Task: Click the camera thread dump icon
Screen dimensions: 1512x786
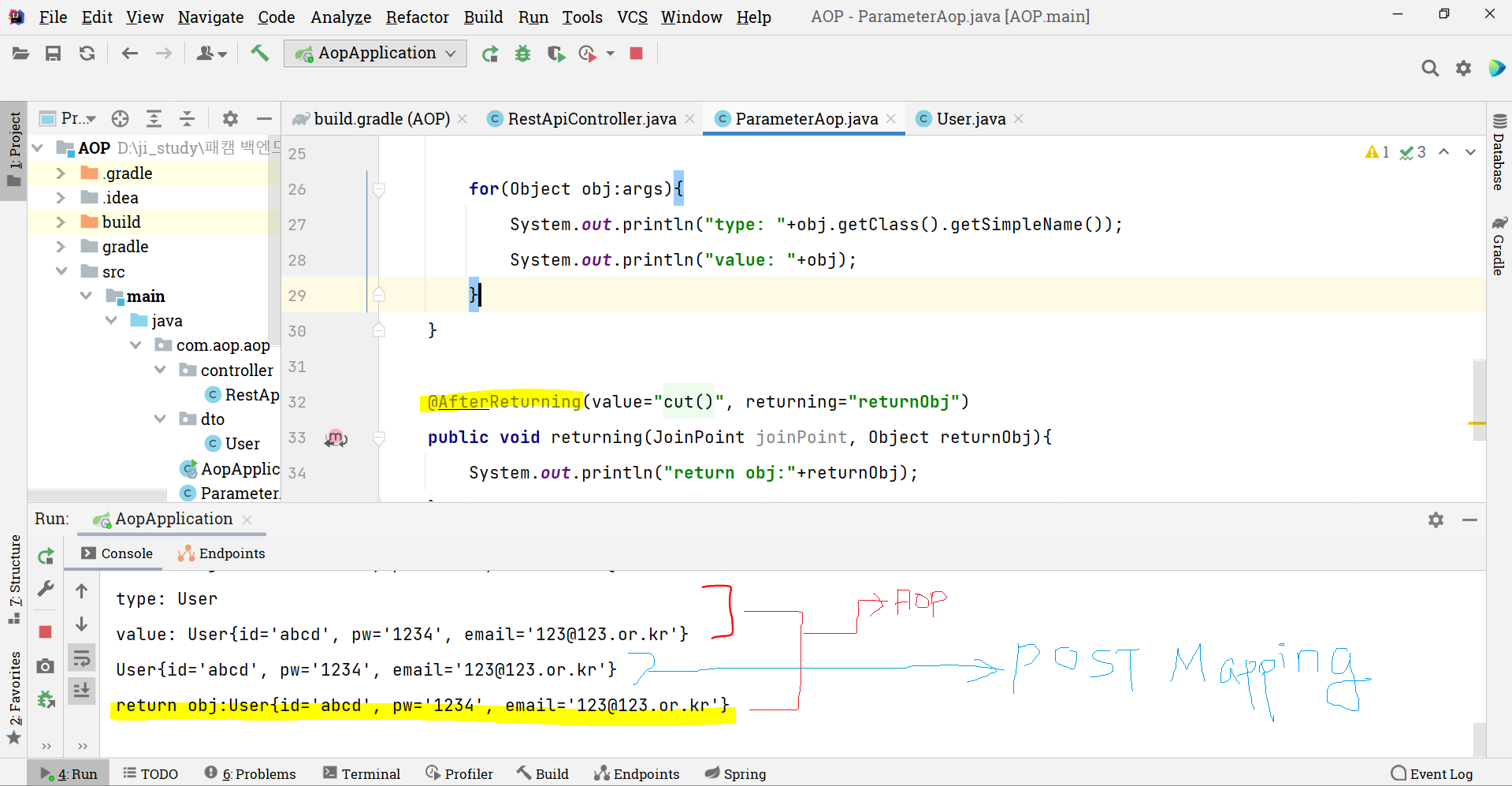Action: (46, 666)
